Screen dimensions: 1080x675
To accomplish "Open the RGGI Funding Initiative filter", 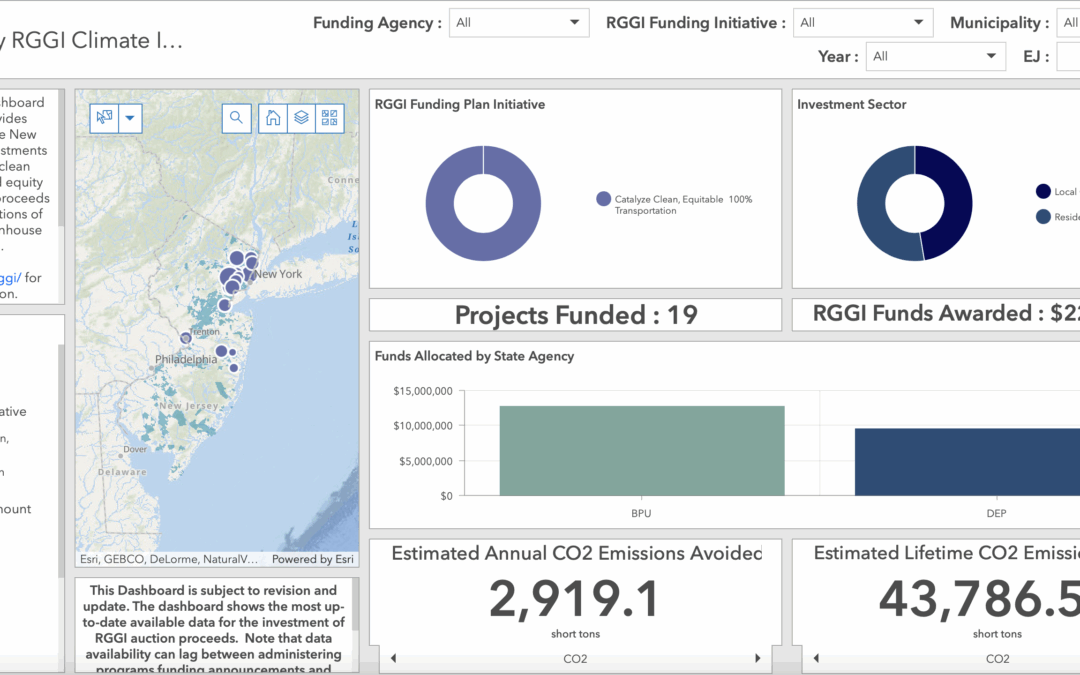I will click(862, 22).
